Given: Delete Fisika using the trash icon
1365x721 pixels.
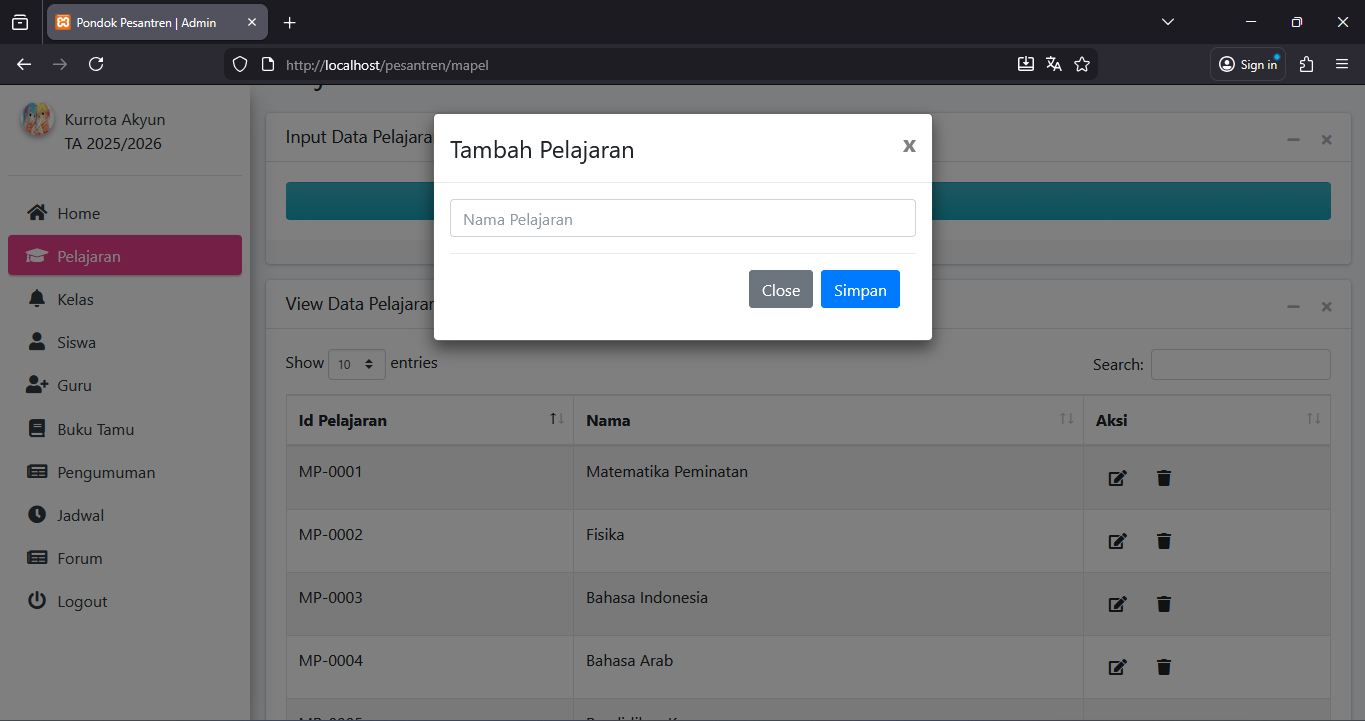Looking at the screenshot, I should point(1163,541).
